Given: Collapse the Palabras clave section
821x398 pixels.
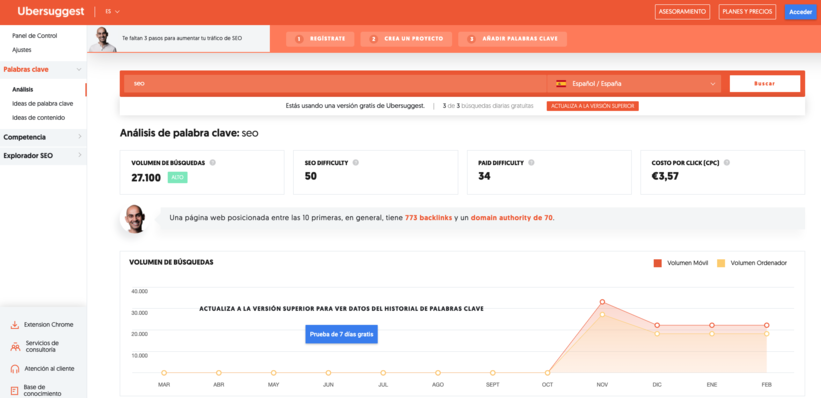Looking at the screenshot, I should (43, 69).
